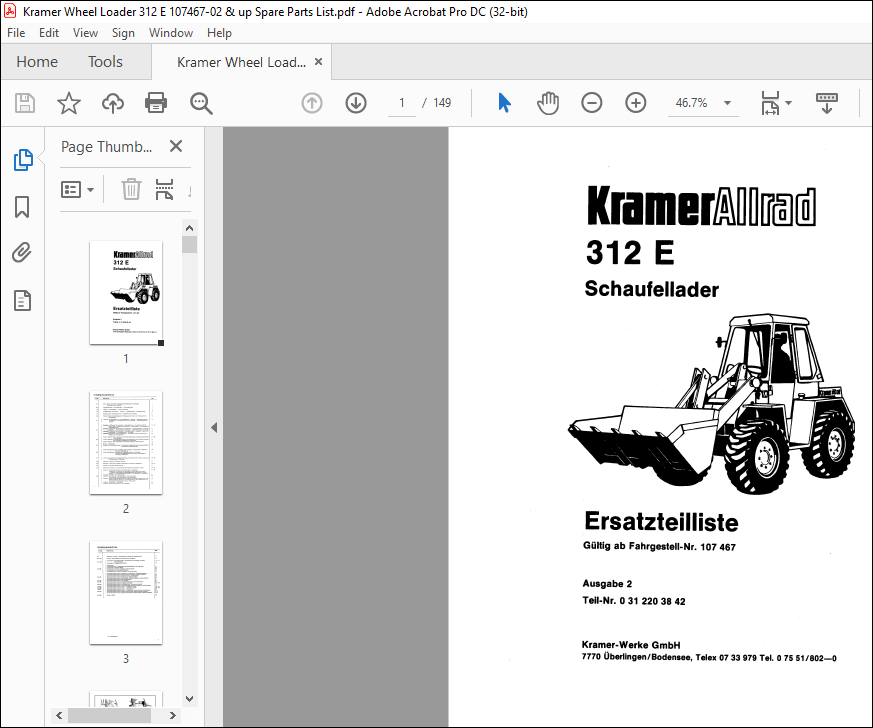Switch to the Tools tab

[x=105, y=62]
